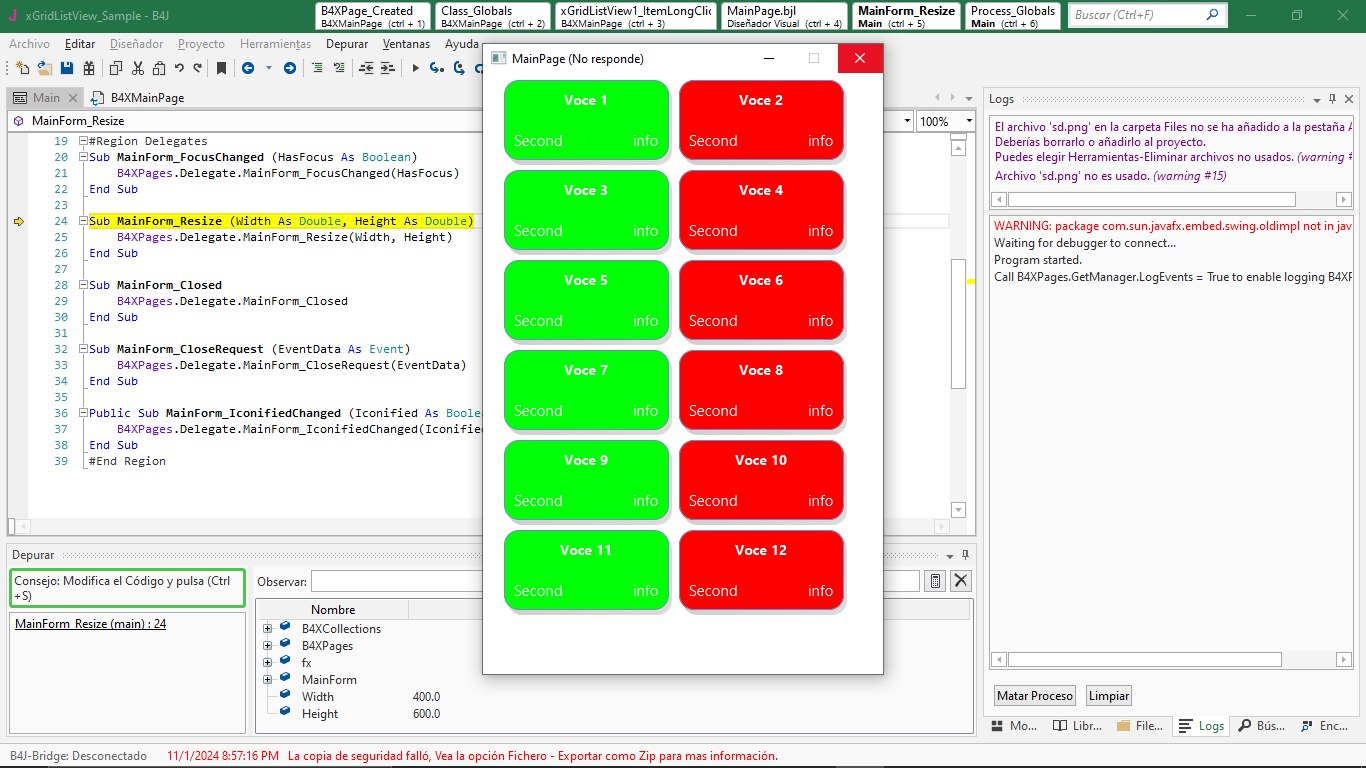Screen dimensions: 1366x768
Task: Click the Matar Proceso button
Action: click(x=1035, y=696)
